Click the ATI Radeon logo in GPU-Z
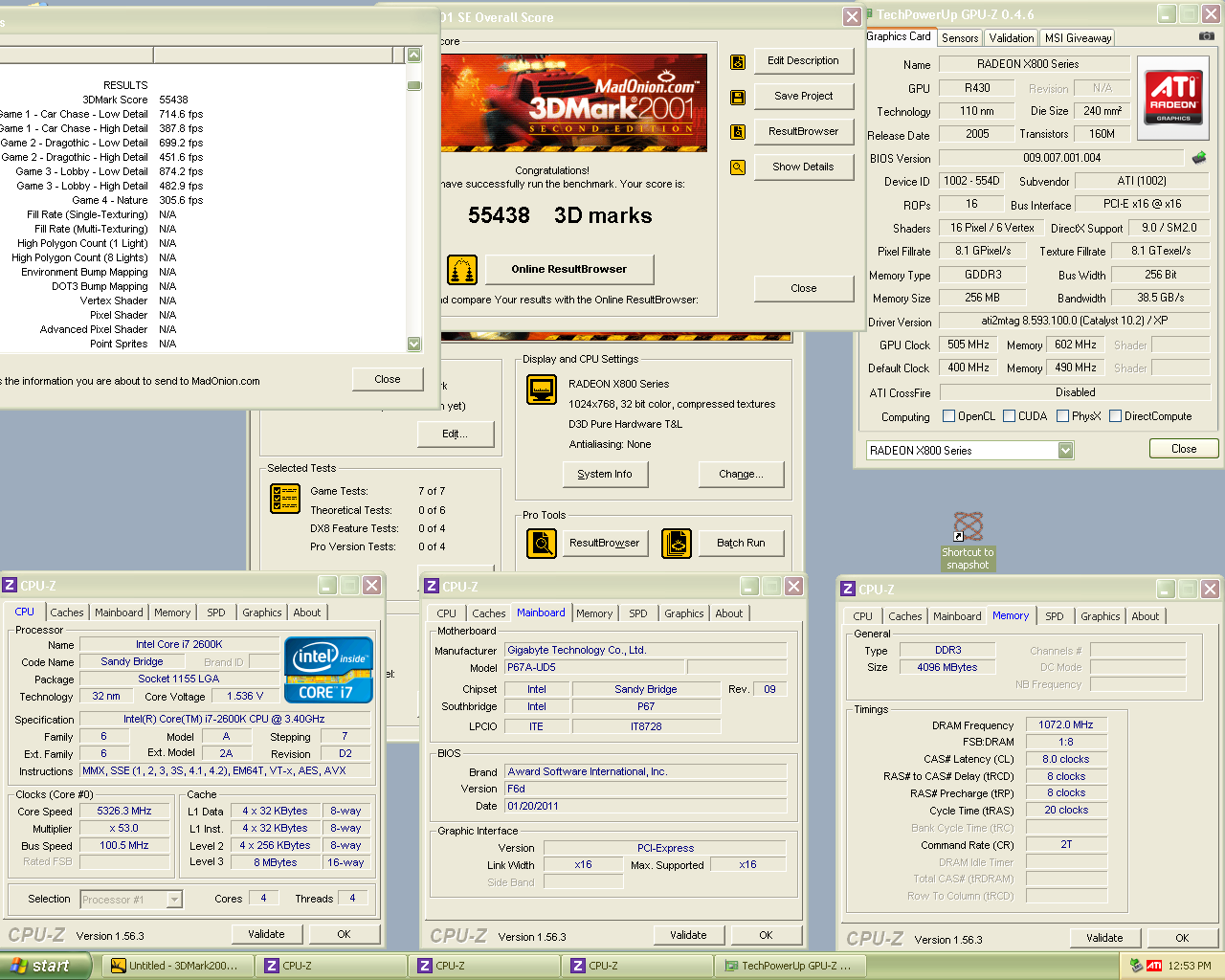This screenshot has height=980, width=1225. coord(1173,99)
